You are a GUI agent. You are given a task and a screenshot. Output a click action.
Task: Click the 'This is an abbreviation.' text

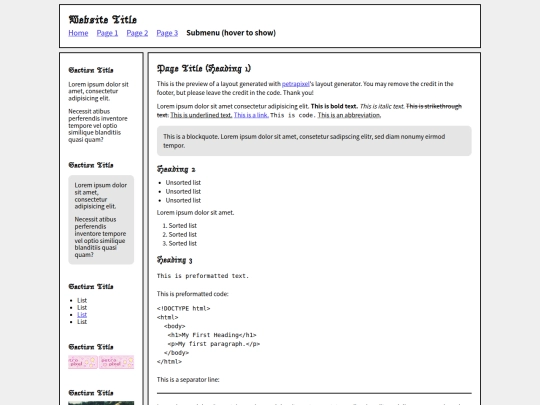[349, 115]
